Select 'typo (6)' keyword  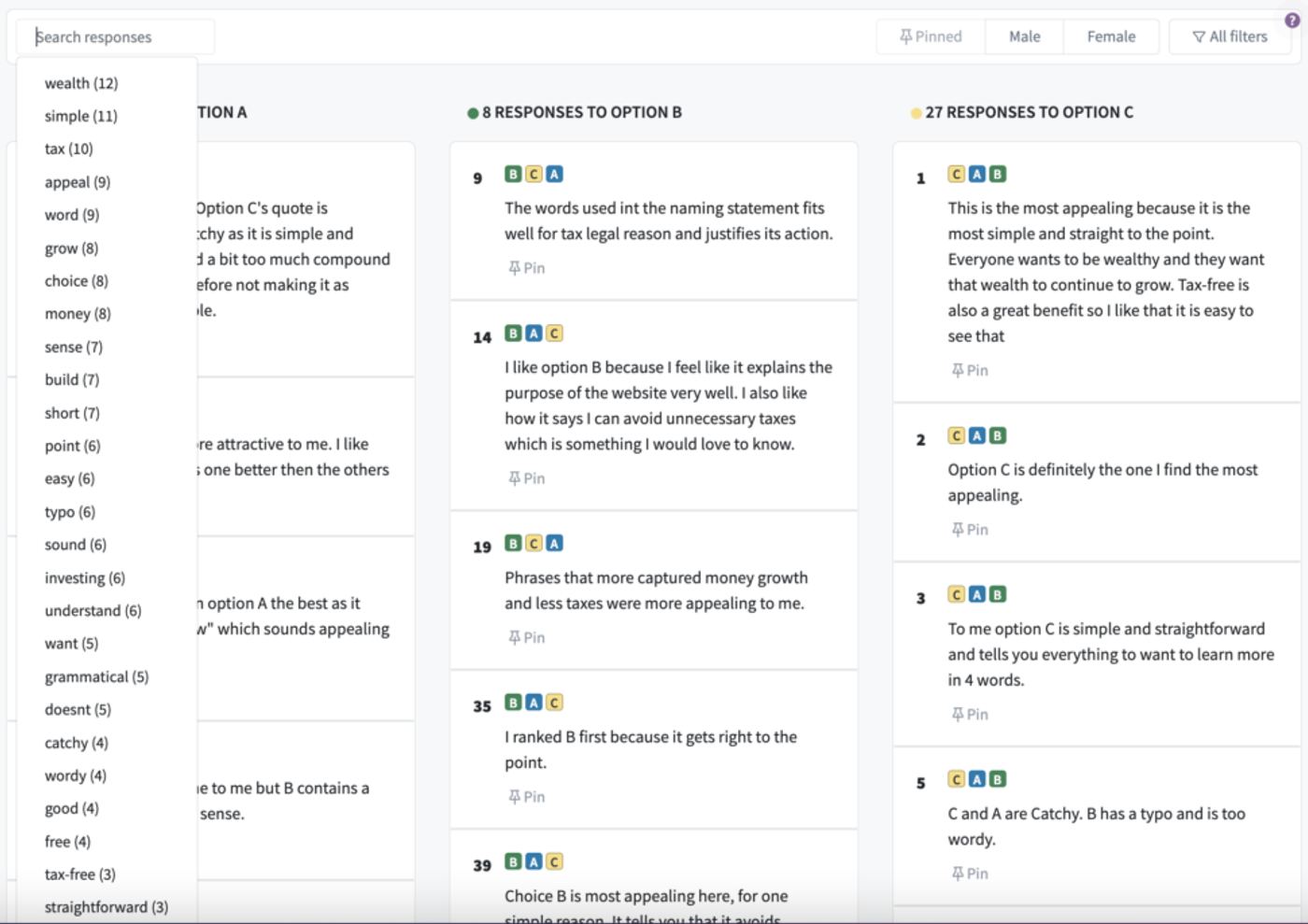pyautogui.click(x=70, y=512)
